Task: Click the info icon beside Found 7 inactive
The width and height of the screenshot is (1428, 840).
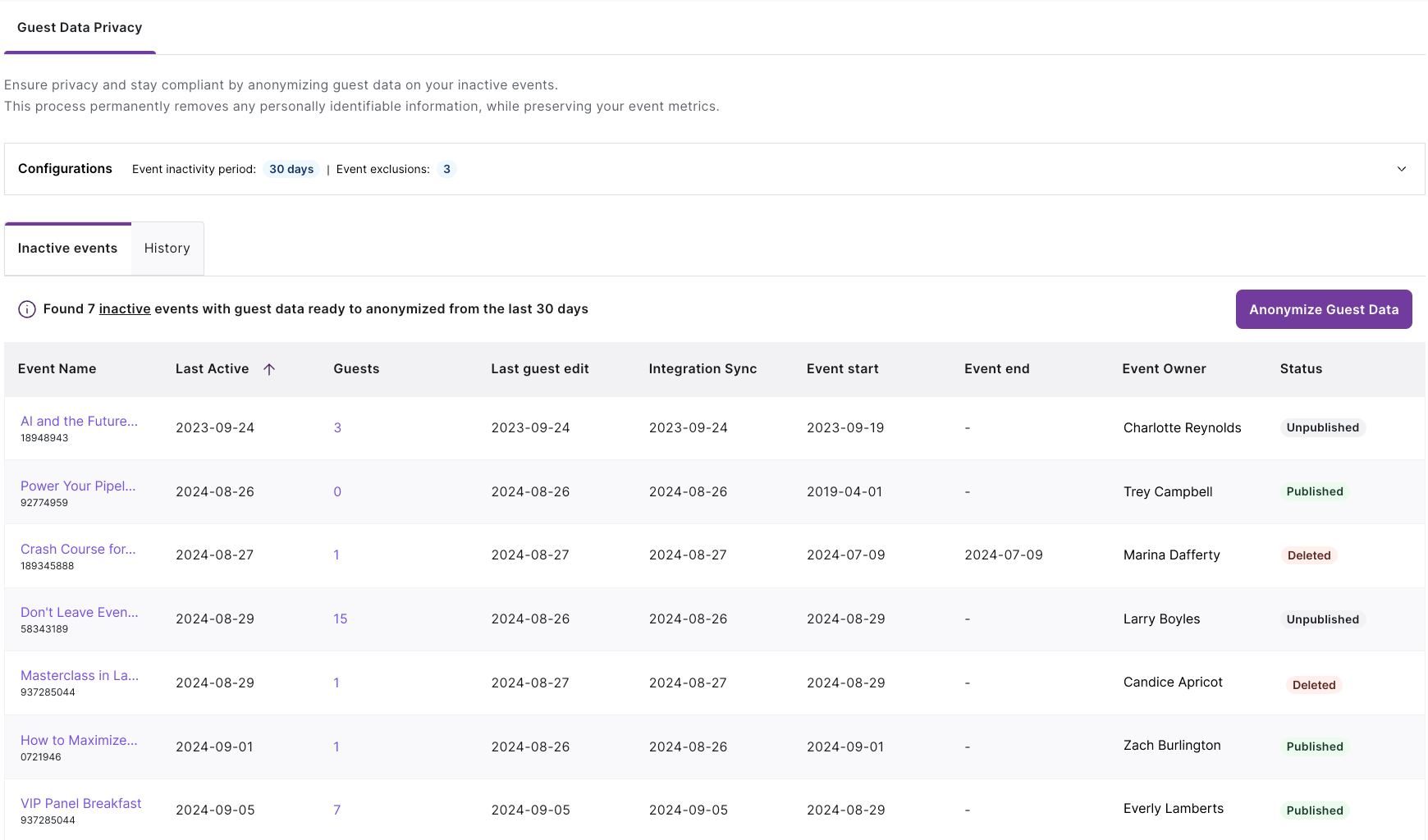Action: (x=27, y=309)
